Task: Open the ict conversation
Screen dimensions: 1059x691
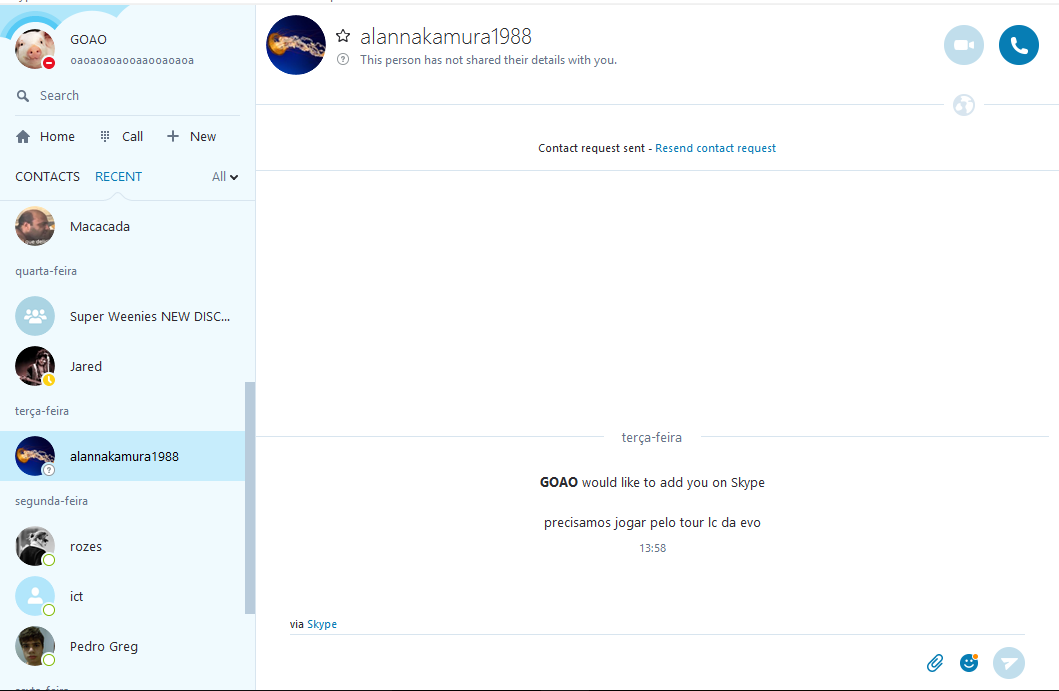Action: [122, 596]
